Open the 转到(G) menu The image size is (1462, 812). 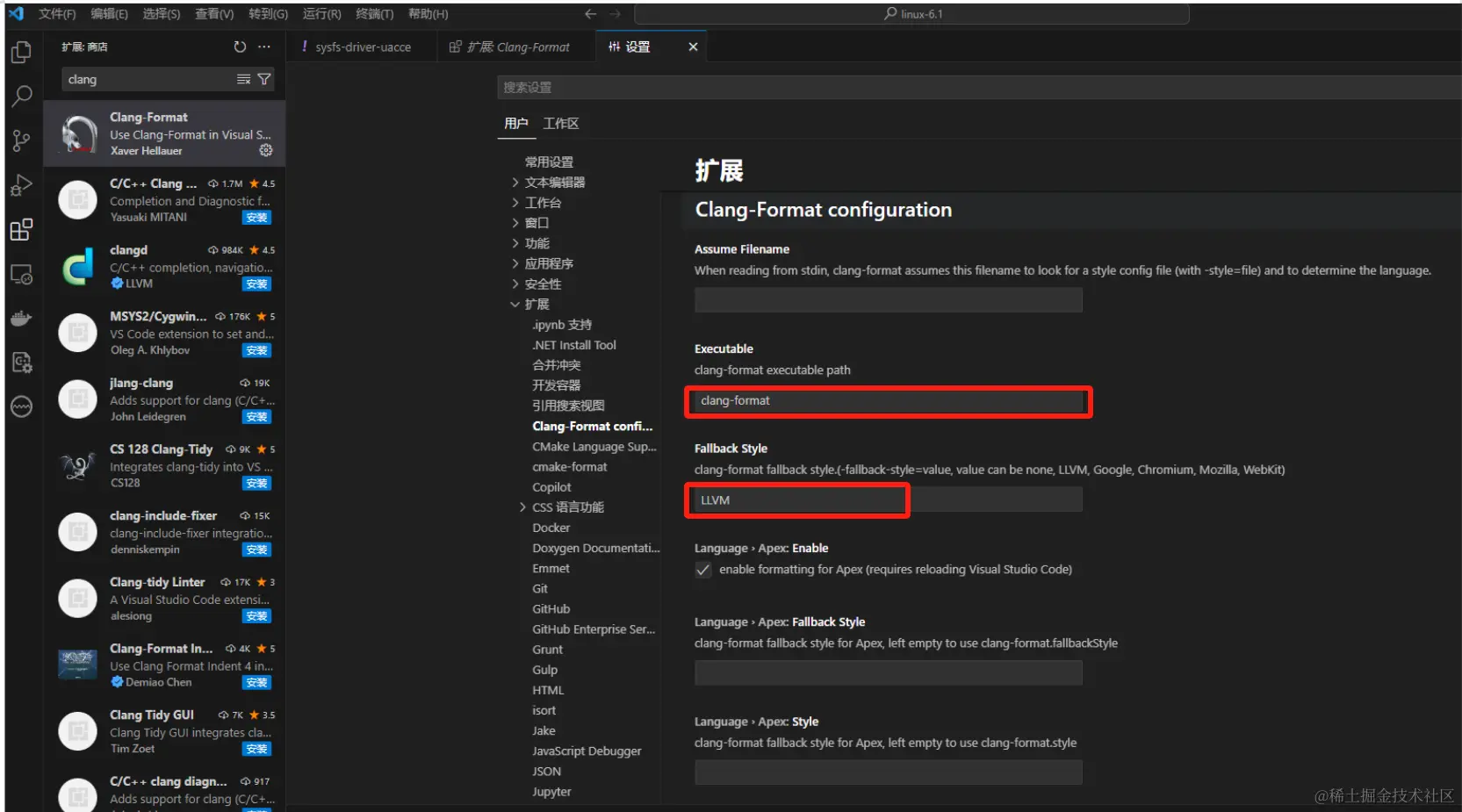[268, 14]
